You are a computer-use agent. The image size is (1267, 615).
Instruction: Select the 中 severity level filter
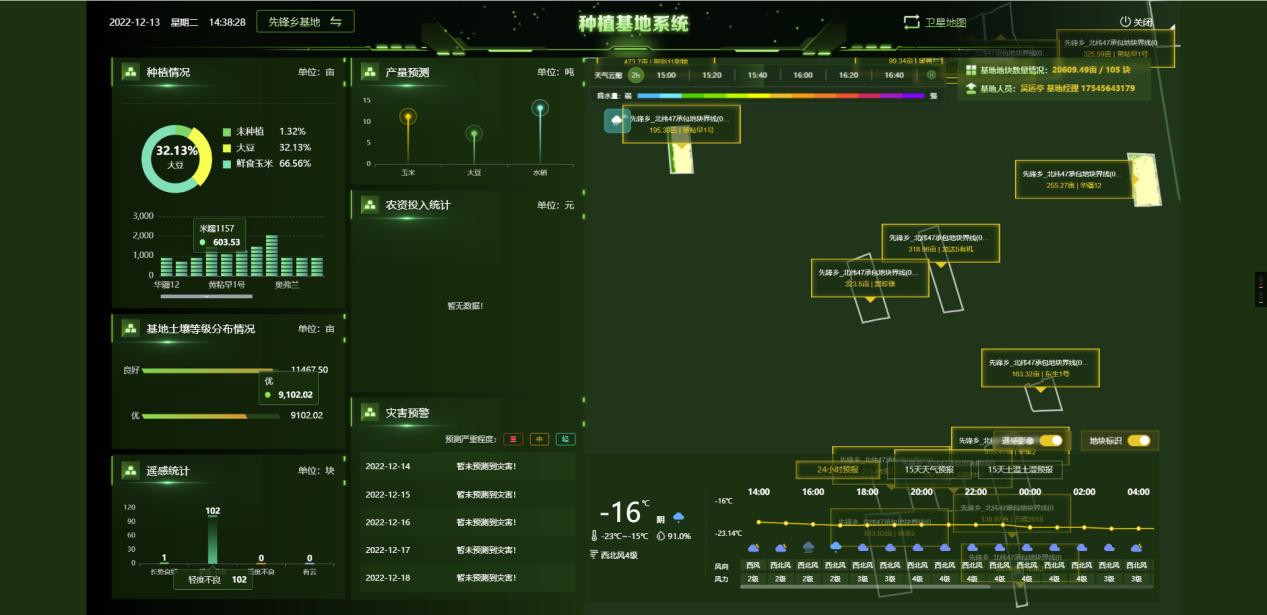[x=539, y=439]
